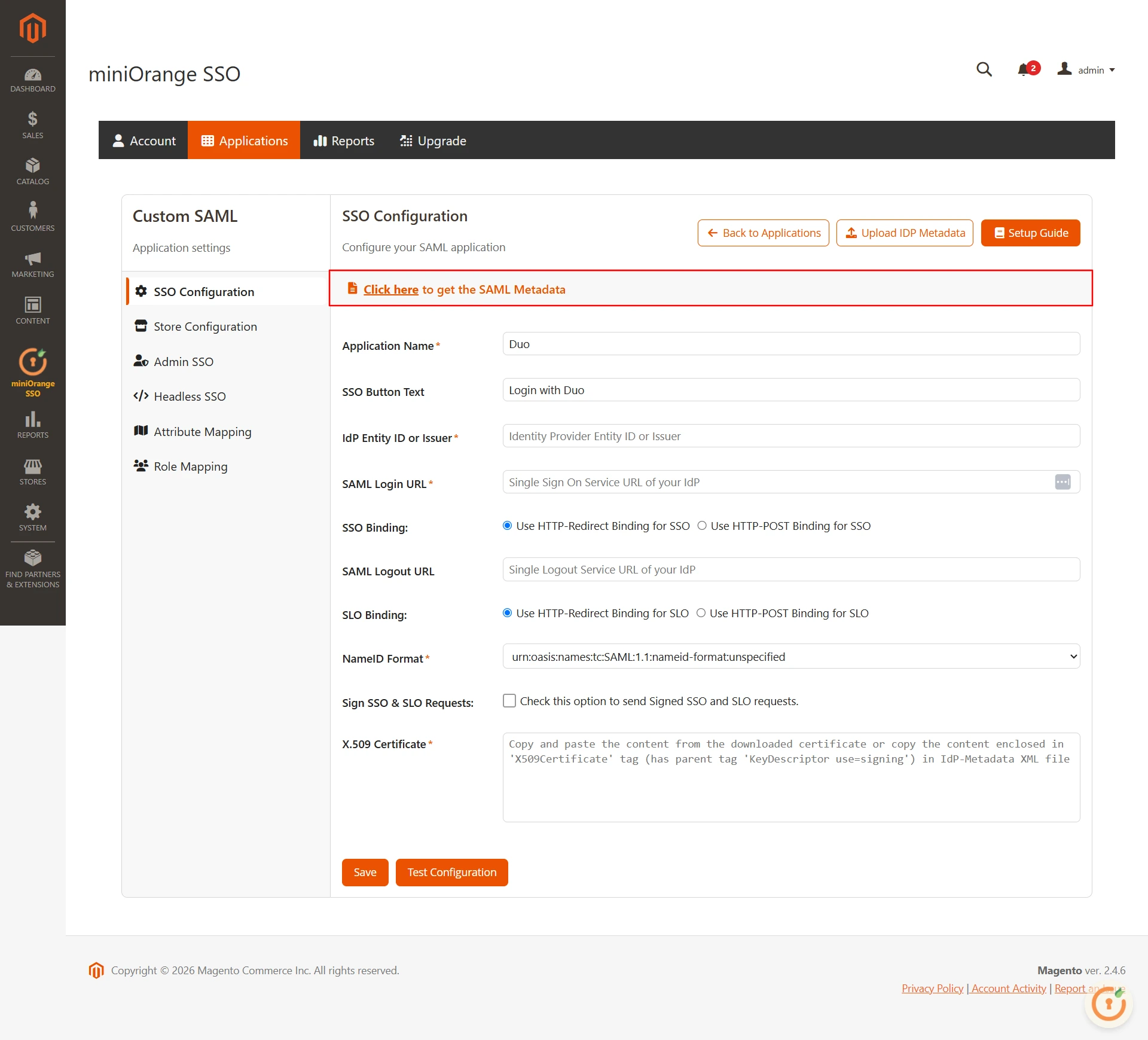Focus the SAML Logout URL field
Image resolution: width=1148 pixels, height=1040 pixels.
click(x=791, y=569)
